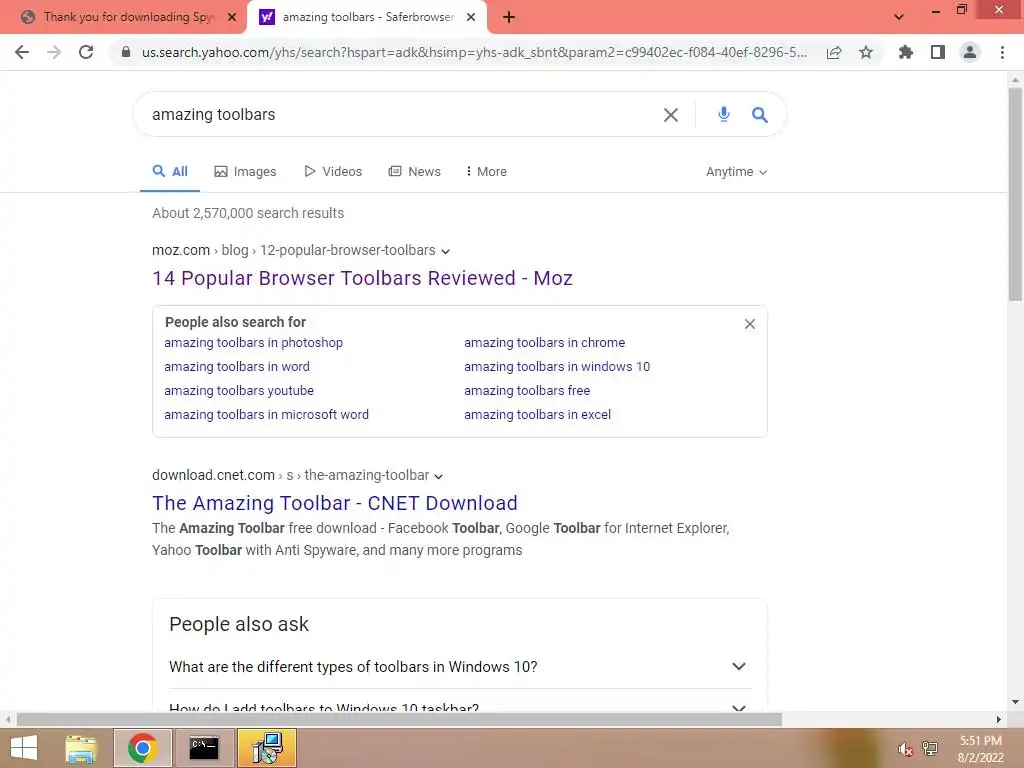Open the Chrome three-dot menu
The image size is (1024, 768).
click(1002, 52)
